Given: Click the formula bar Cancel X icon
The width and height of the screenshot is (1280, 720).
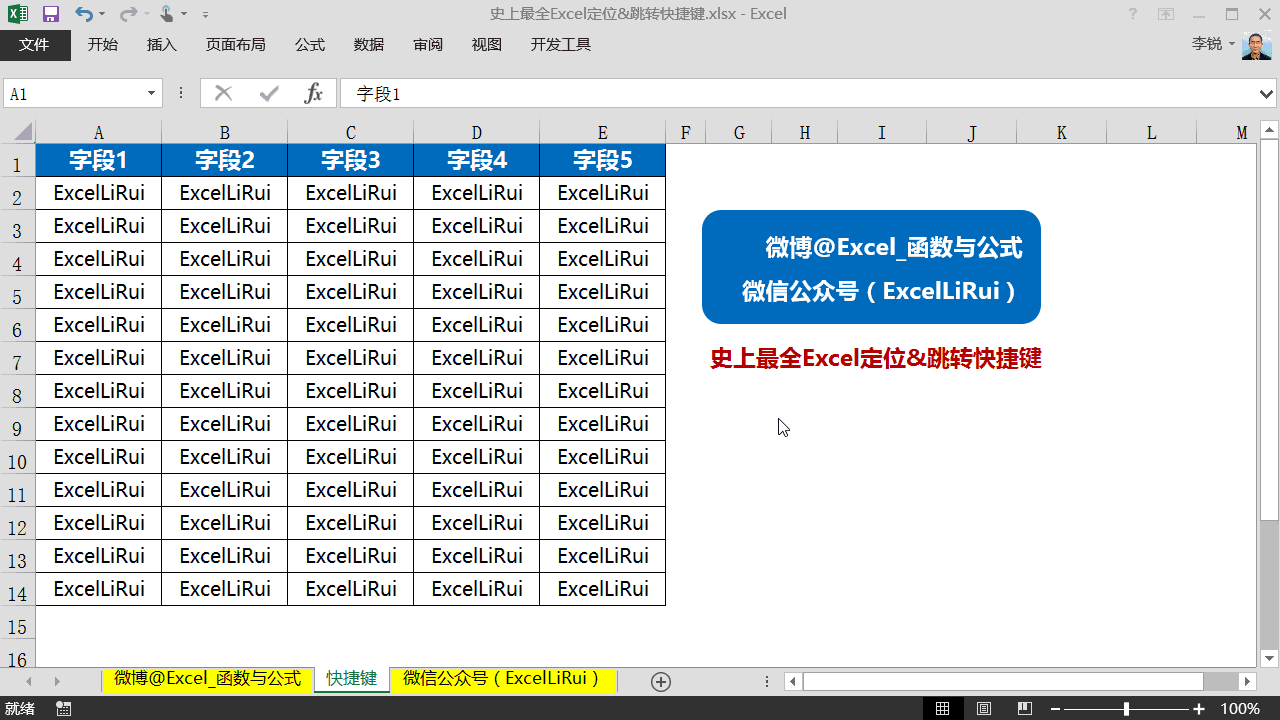Looking at the screenshot, I should coord(224,93).
